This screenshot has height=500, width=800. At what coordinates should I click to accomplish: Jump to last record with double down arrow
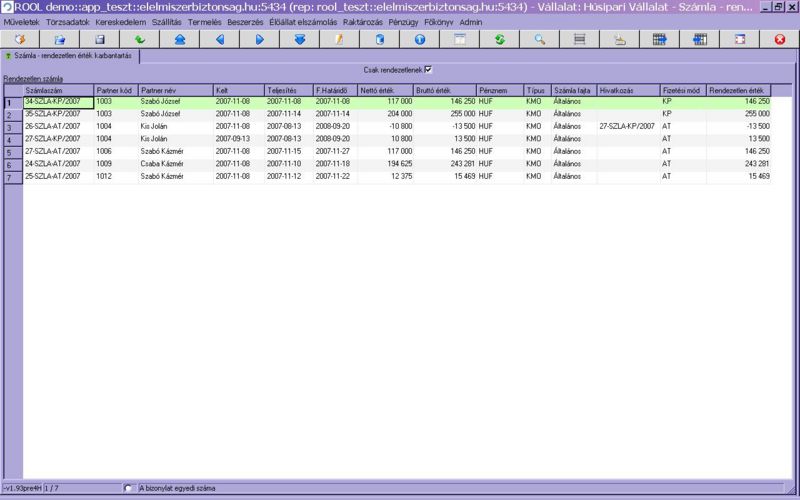coord(300,40)
